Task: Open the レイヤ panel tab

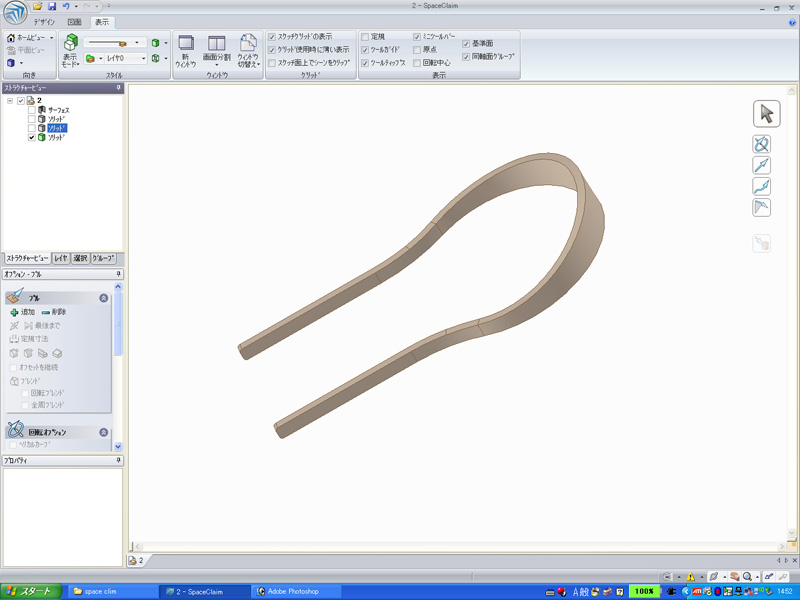Action: 61,258
